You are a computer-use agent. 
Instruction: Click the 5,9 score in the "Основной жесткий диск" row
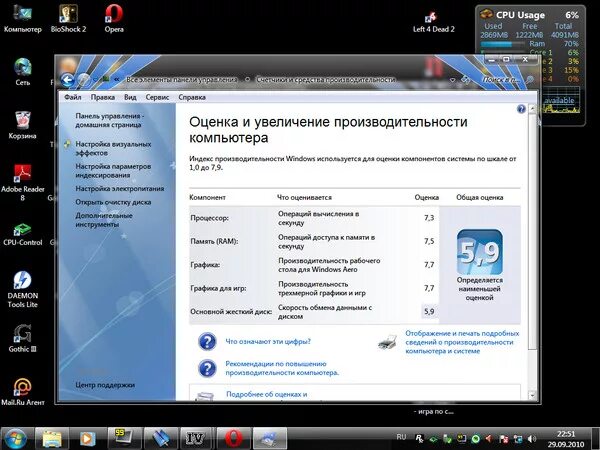coord(429,311)
